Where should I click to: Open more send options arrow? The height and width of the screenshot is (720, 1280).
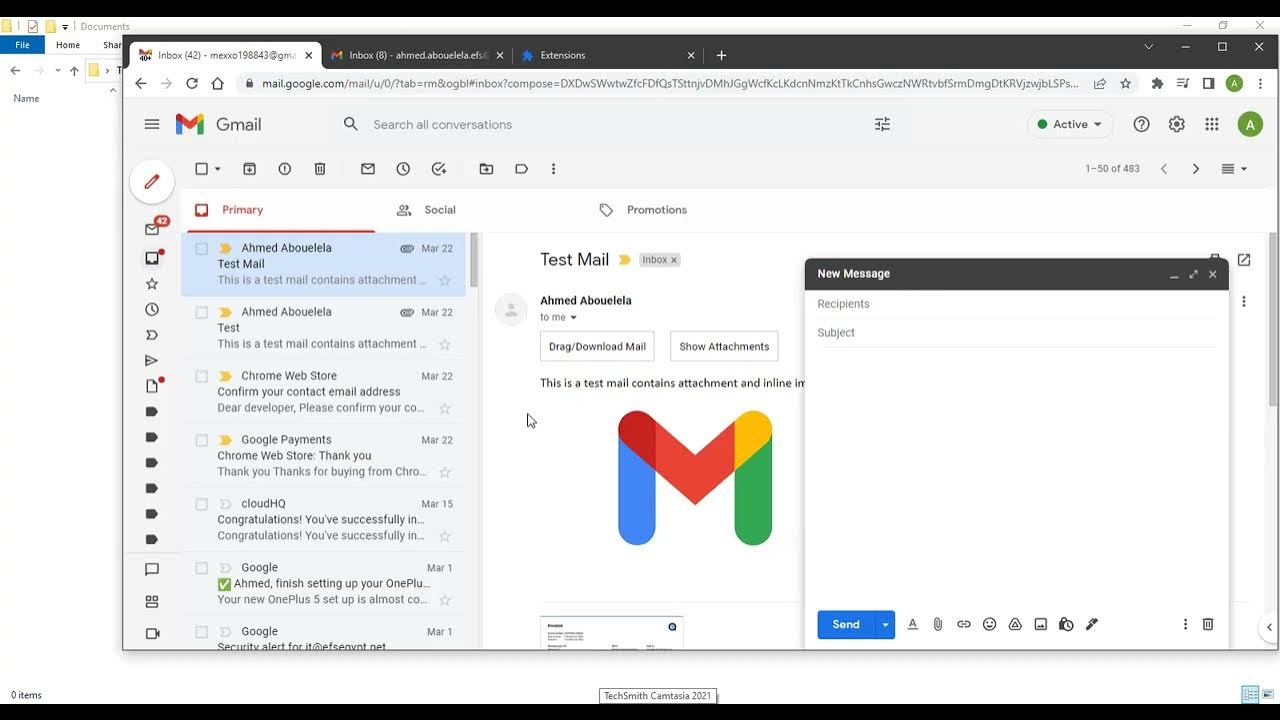click(885, 624)
